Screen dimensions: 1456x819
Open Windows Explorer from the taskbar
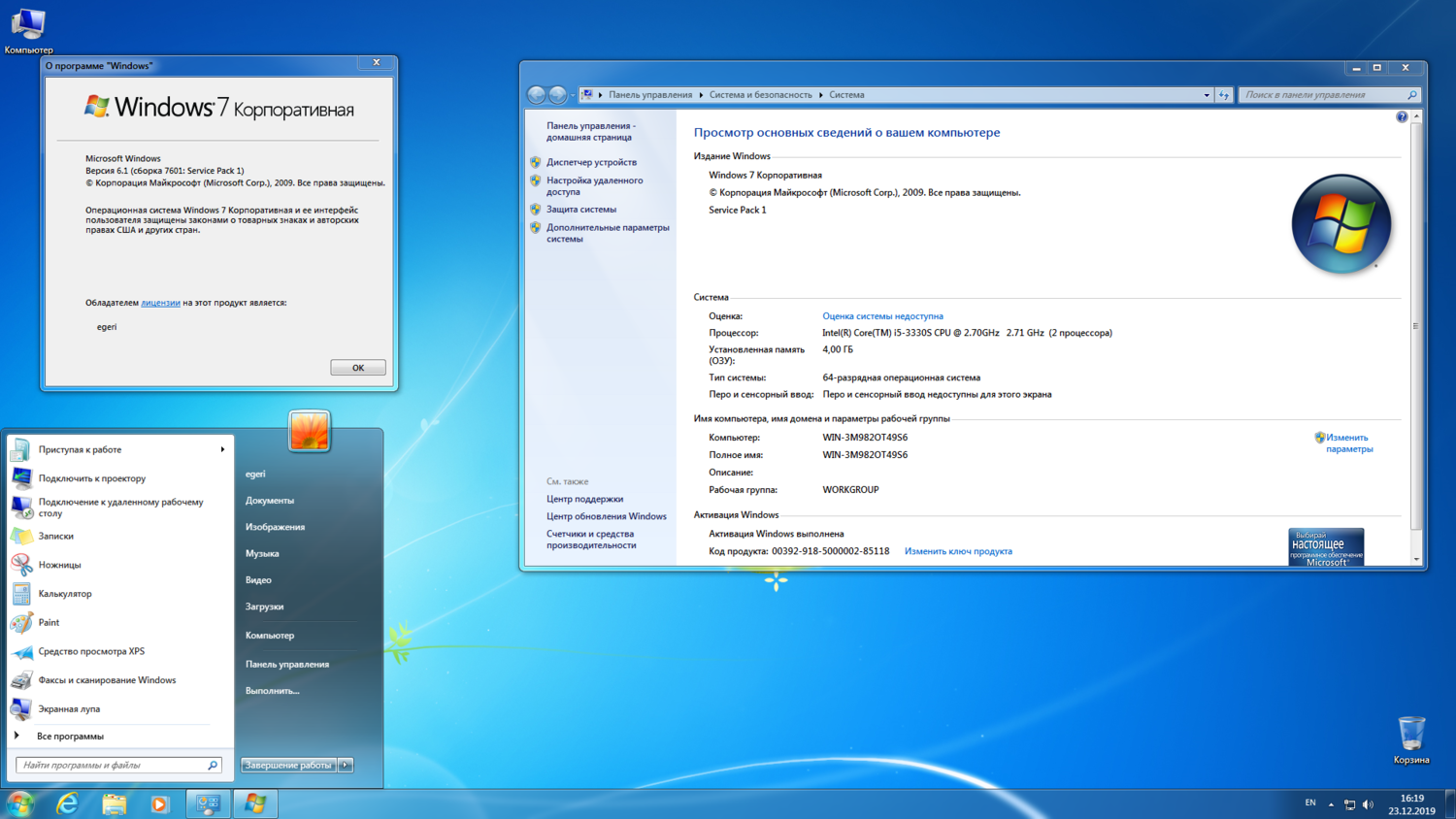point(114,803)
